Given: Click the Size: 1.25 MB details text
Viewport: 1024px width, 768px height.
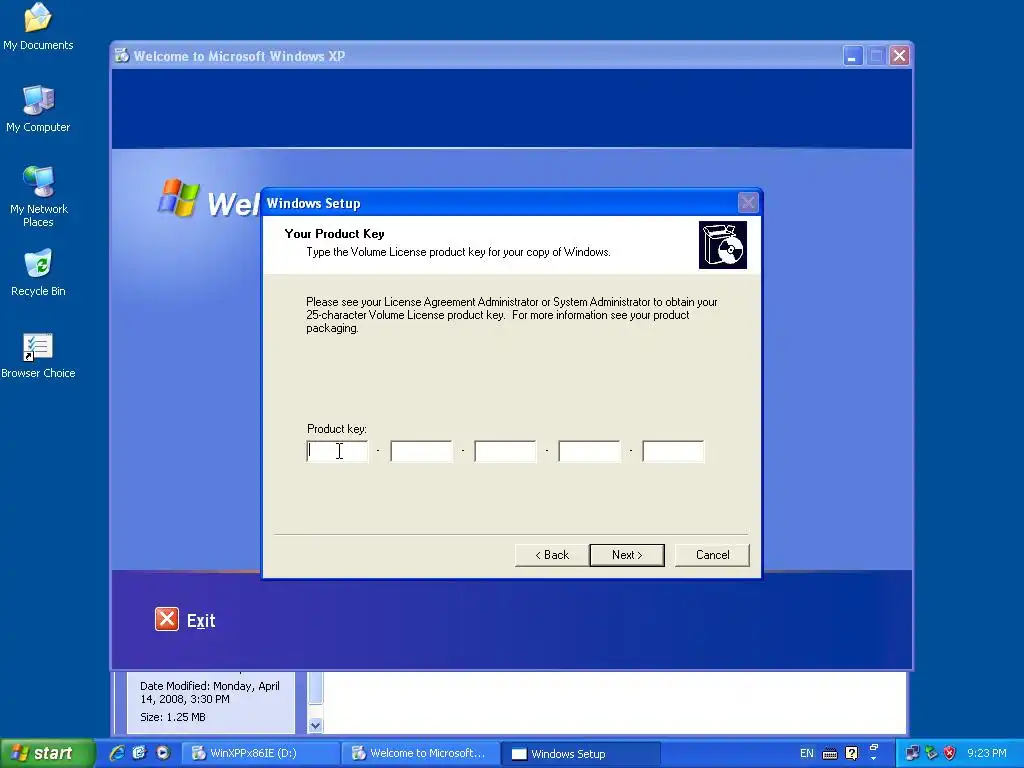Looking at the screenshot, I should pyautogui.click(x=173, y=717).
